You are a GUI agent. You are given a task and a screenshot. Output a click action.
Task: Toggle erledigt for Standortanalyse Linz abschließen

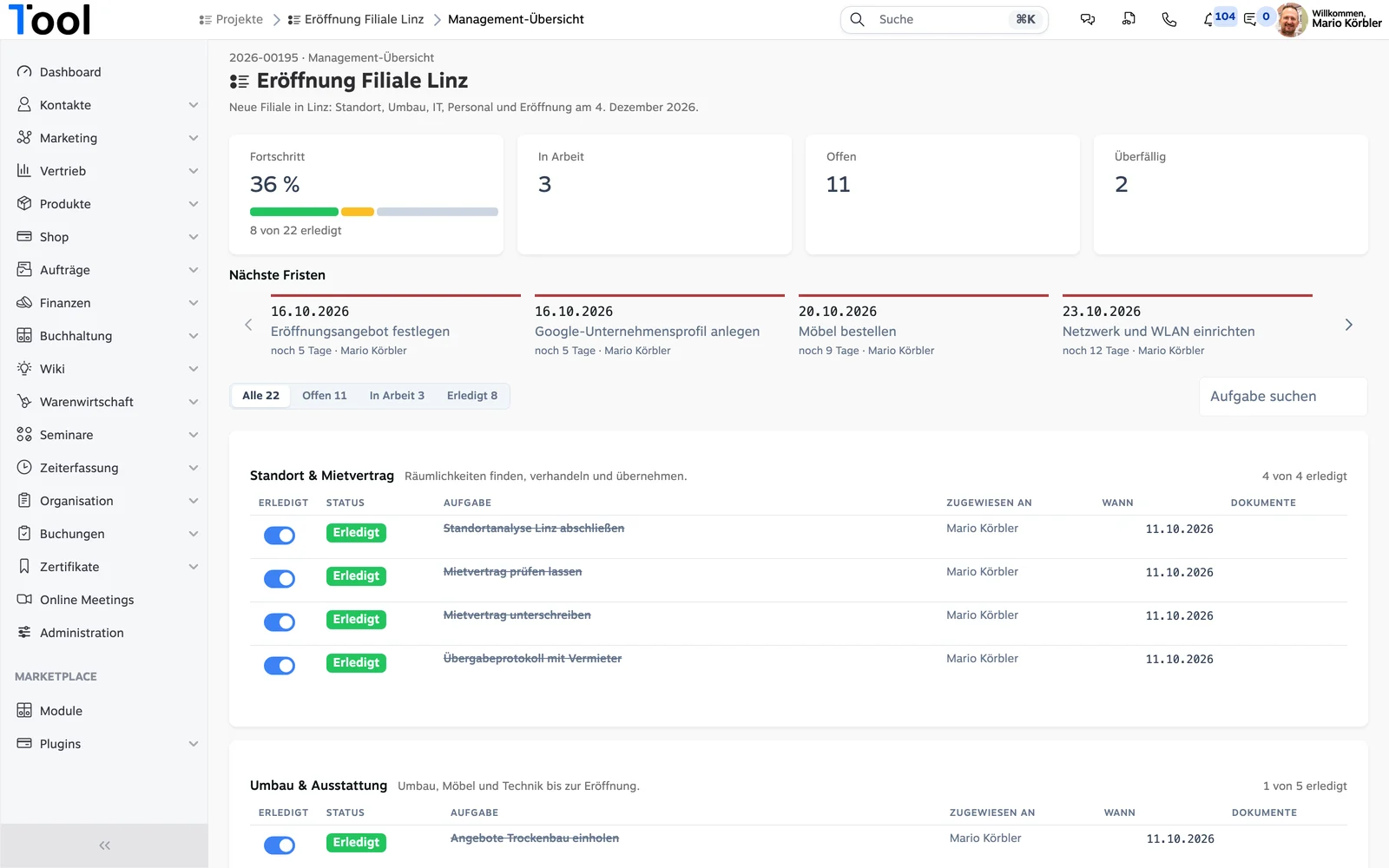(x=280, y=536)
